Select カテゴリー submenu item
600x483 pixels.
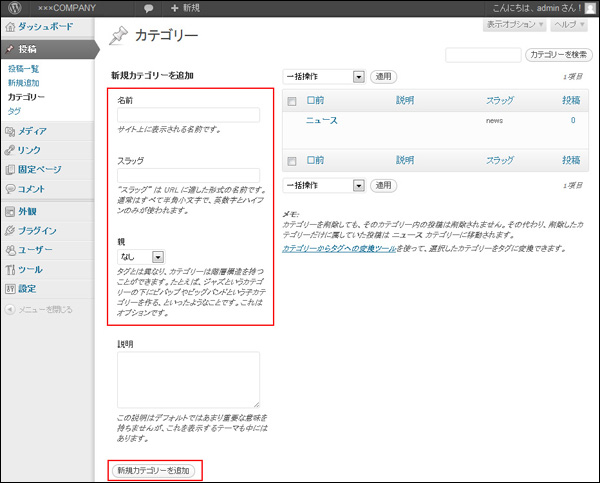point(26,97)
